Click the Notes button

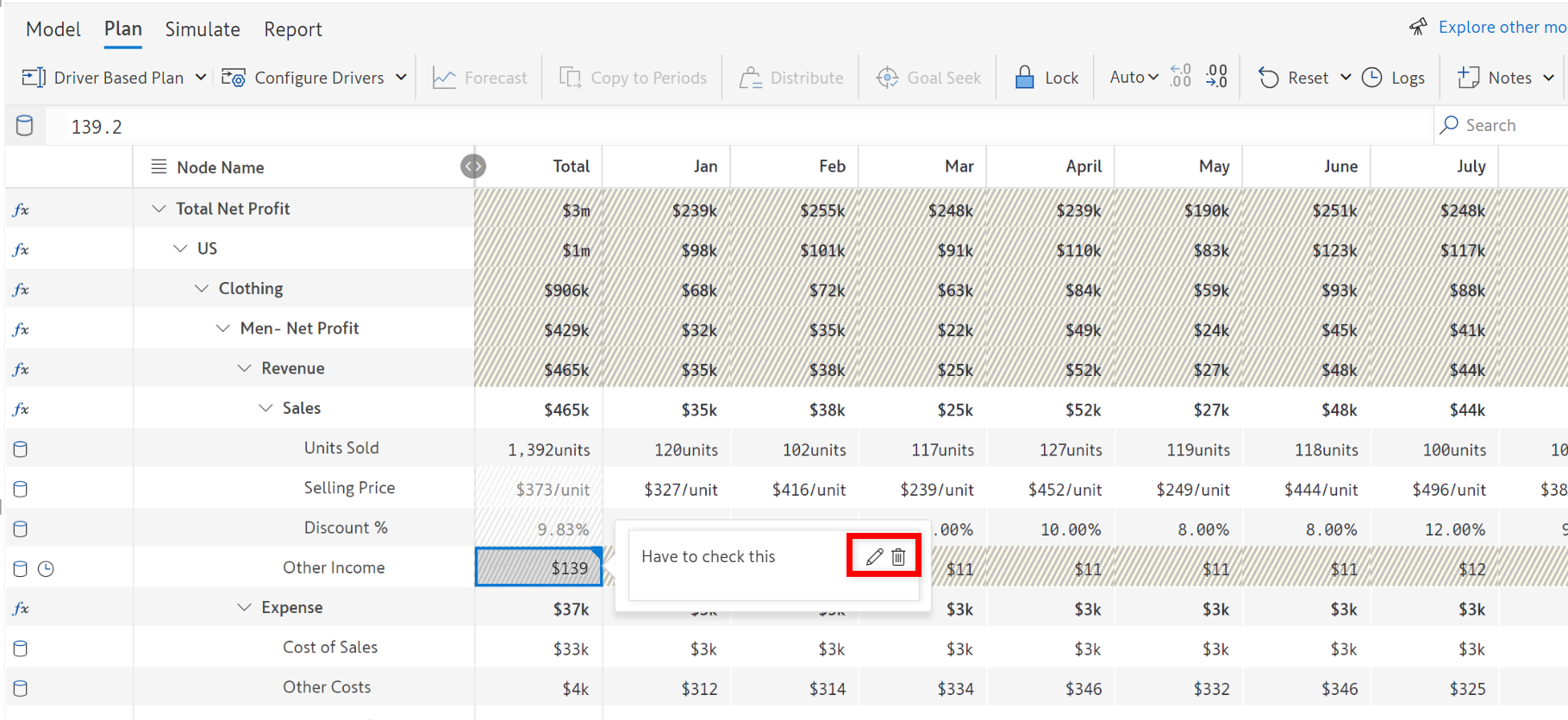point(1496,78)
